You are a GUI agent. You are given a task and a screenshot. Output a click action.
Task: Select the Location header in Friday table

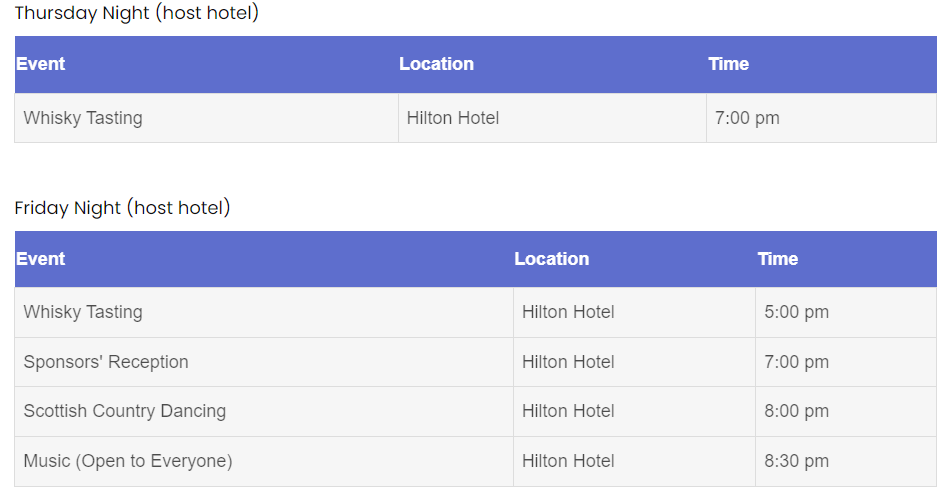pyautogui.click(x=552, y=259)
